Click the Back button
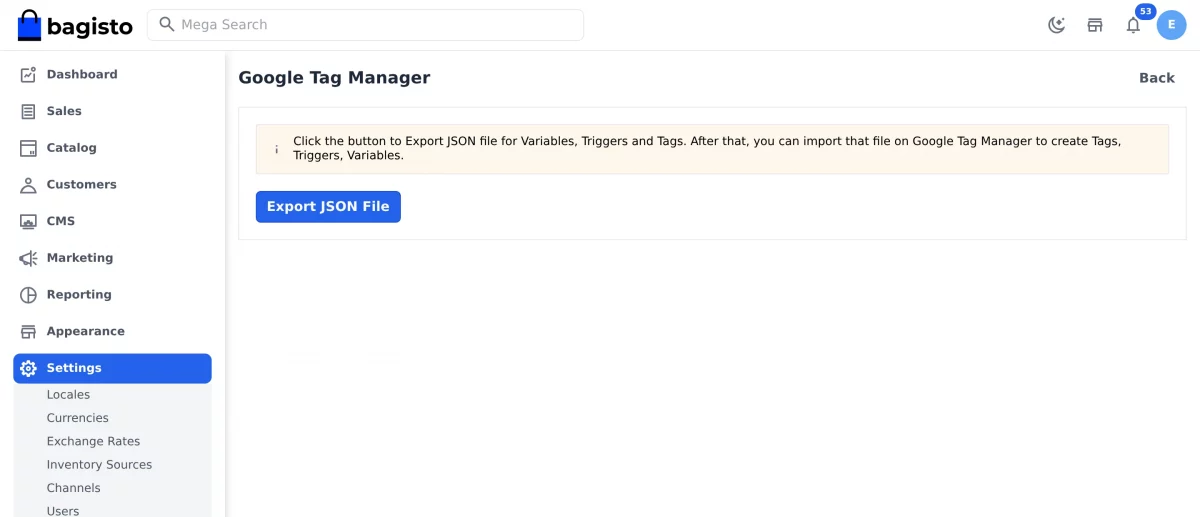This screenshot has height=517, width=1200. pos(1157,78)
